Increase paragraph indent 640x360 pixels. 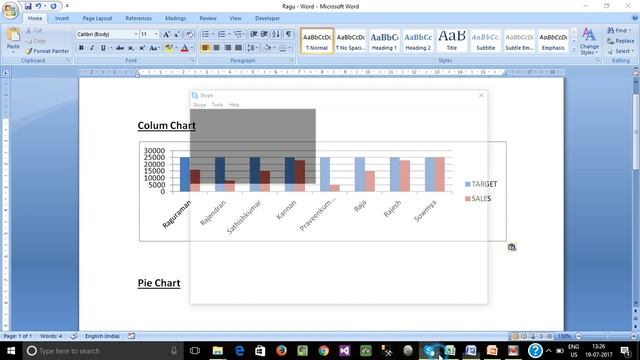(x=264, y=34)
